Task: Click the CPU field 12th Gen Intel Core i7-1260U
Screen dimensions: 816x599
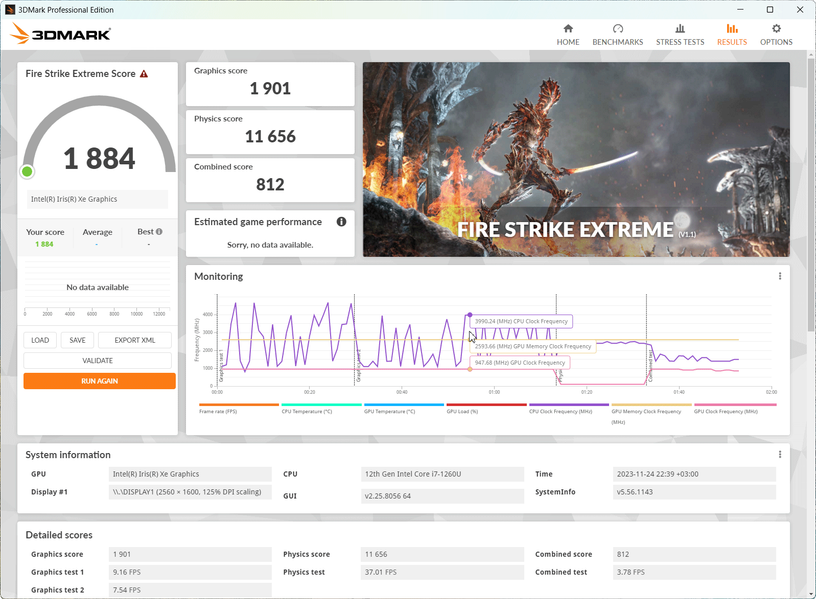Action: 442,474
